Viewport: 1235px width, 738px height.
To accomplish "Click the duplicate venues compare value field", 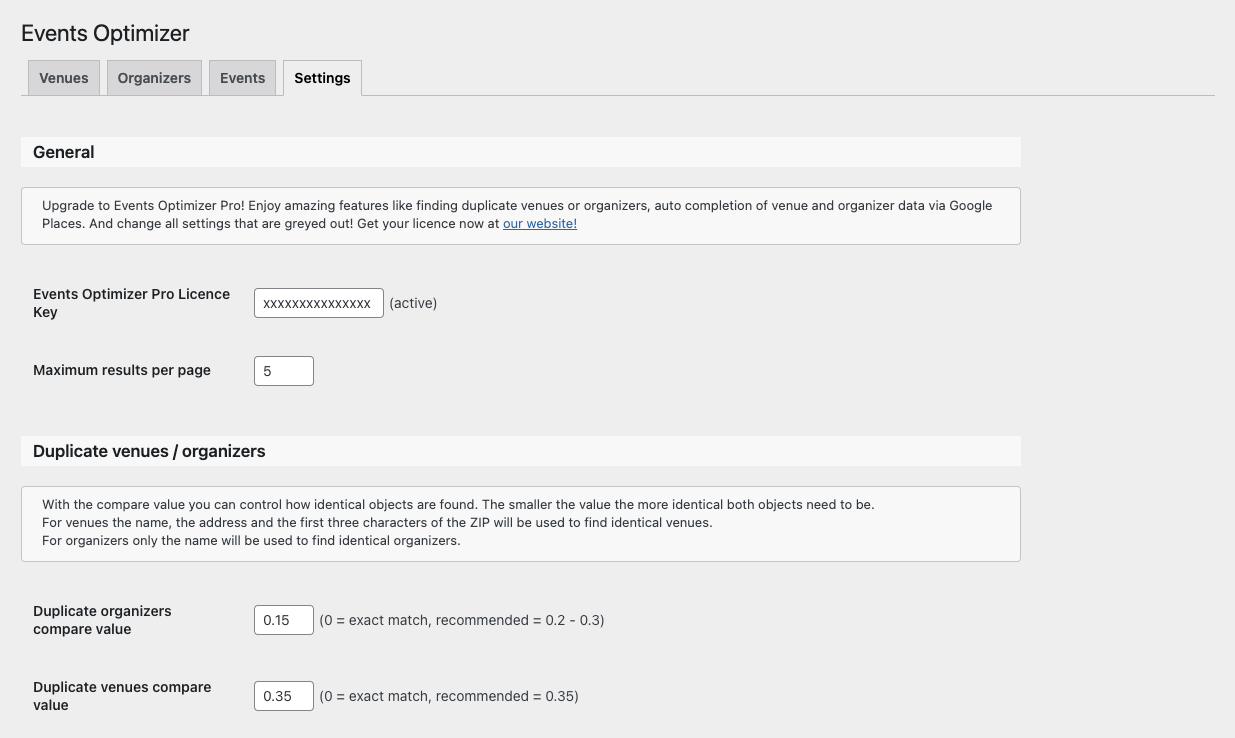I will click(284, 696).
